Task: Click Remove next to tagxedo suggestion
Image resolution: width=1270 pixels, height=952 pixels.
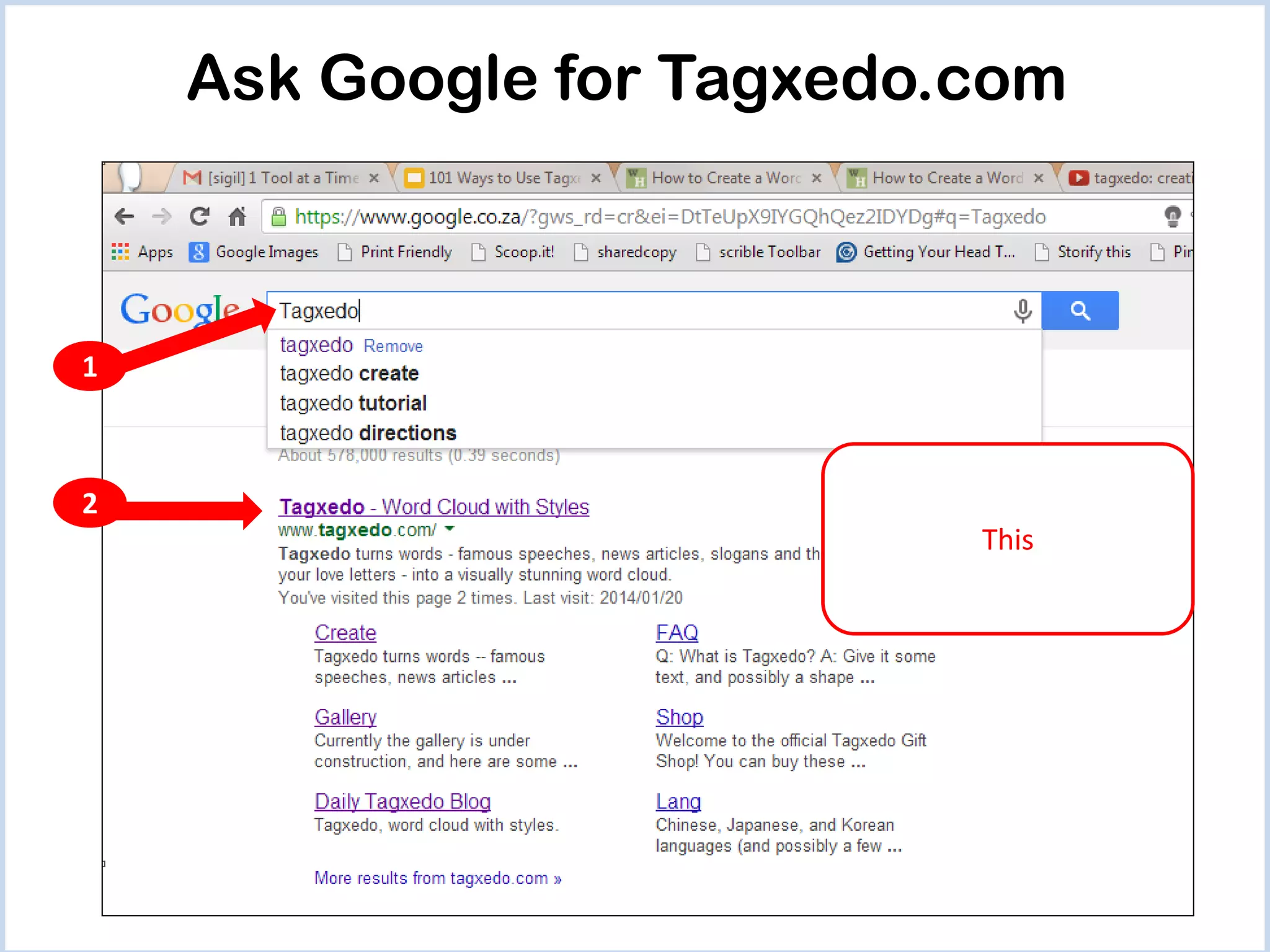Action: (x=393, y=346)
